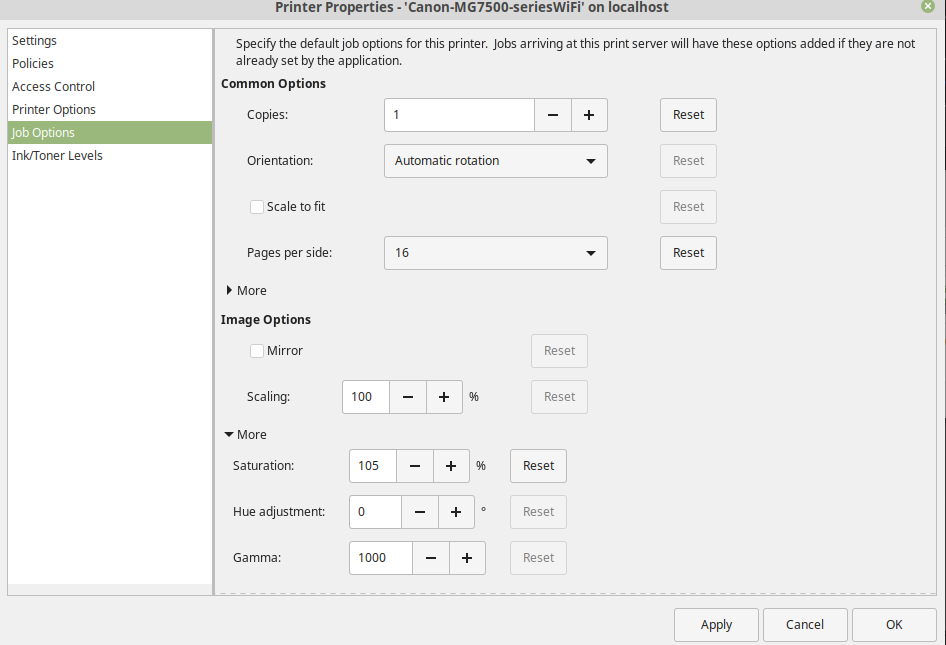Open the Pages per side dropdown
Viewport: 946px width, 645px height.
[x=495, y=253]
